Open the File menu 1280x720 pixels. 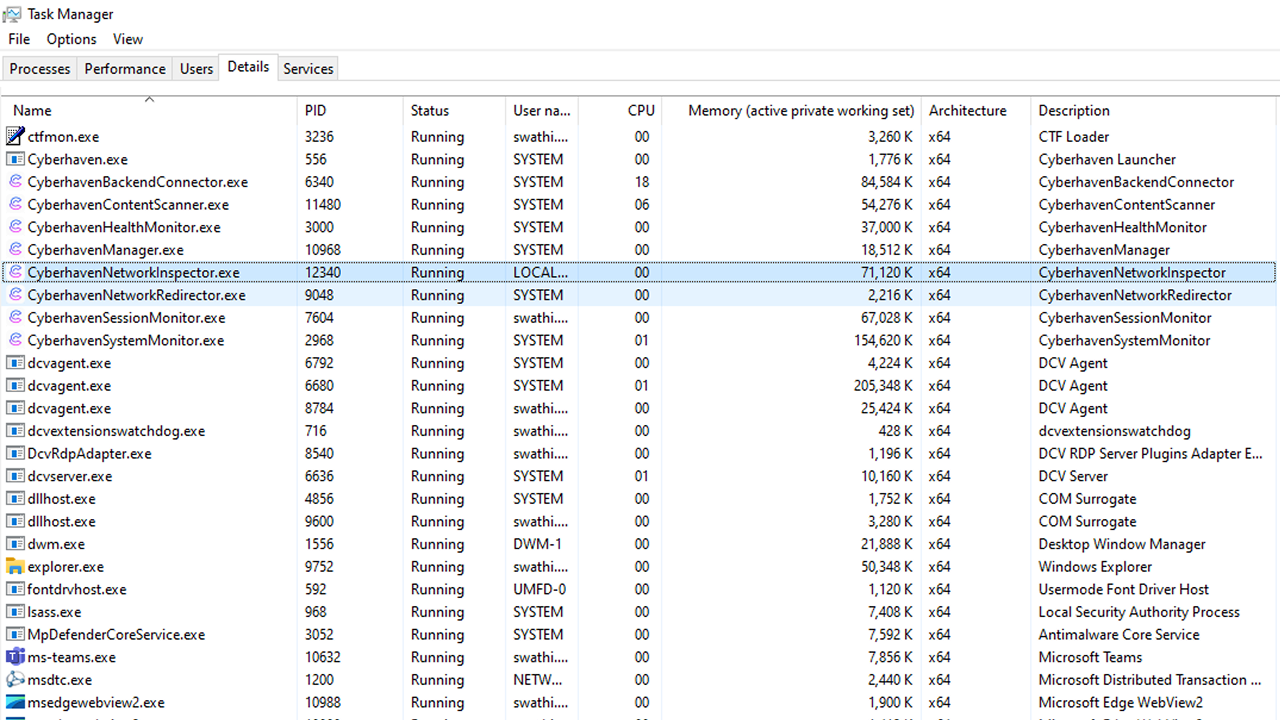point(19,39)
